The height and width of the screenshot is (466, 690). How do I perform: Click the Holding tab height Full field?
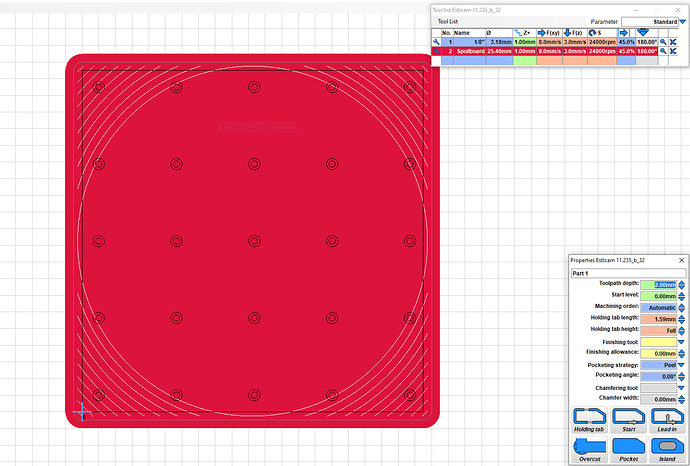(658, 330)
